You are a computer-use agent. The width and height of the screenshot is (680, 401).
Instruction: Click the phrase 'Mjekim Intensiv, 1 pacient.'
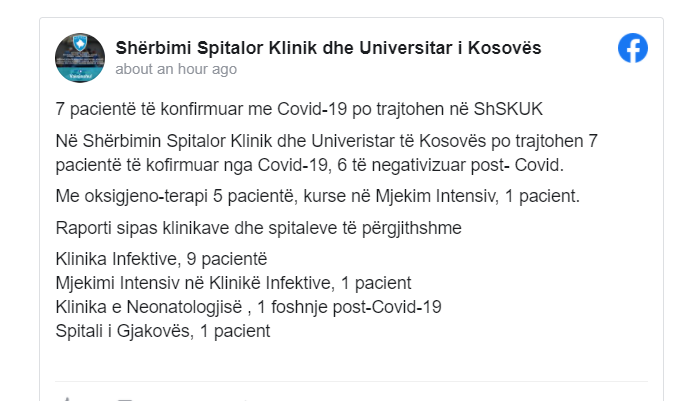(477, 196)
